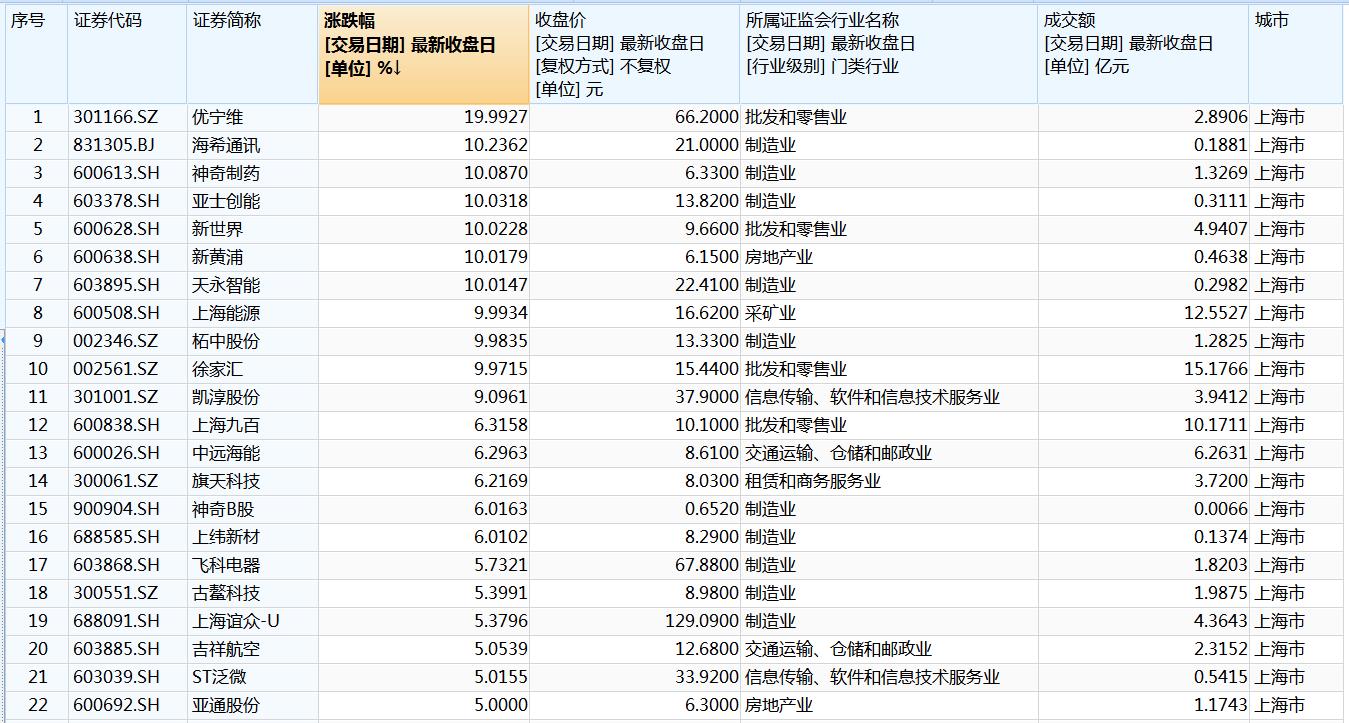Click stock code 600026.SH
Viewport: 1349px width, 723px height.
[x=116, y=453]
